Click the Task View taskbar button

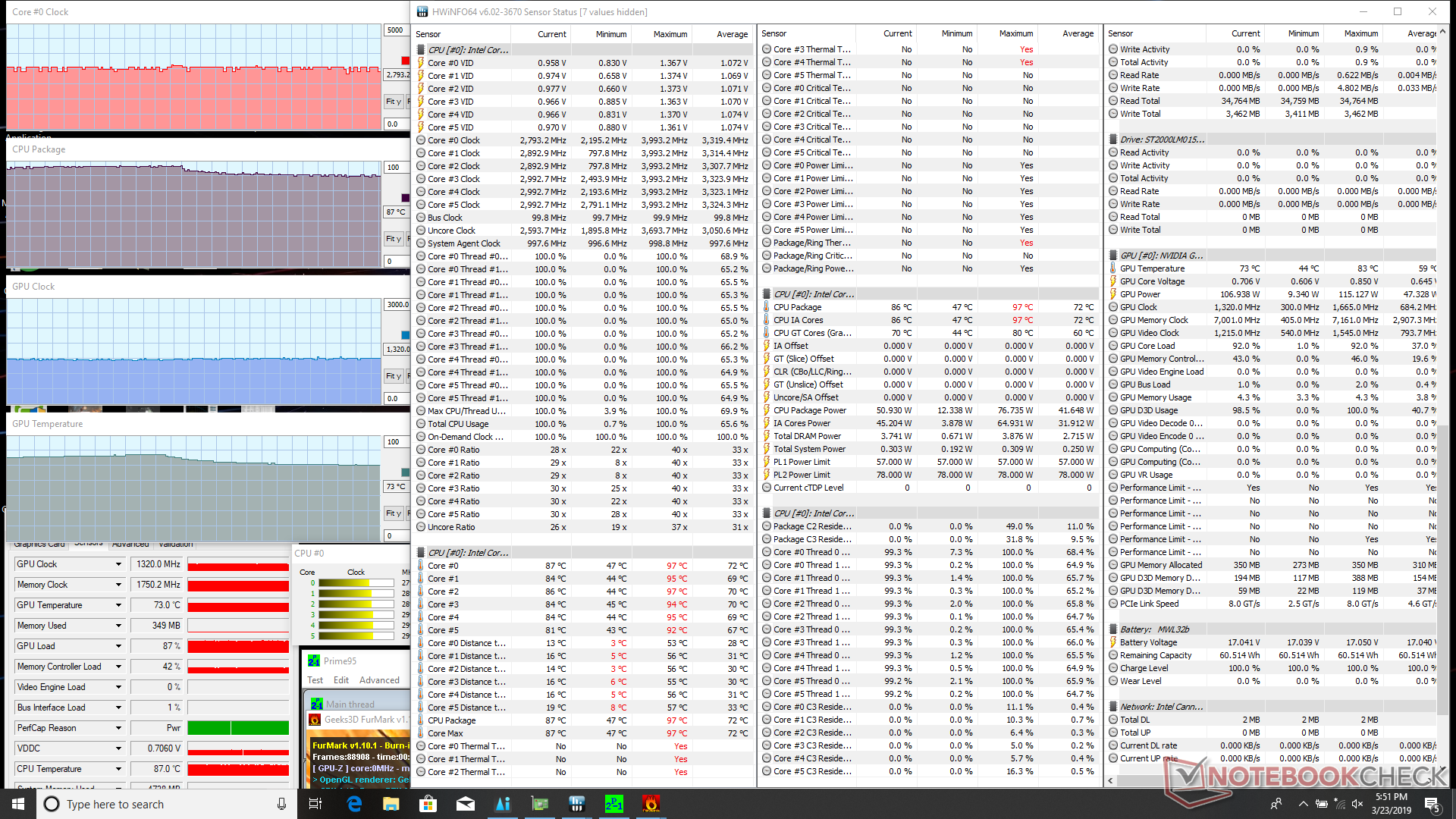pos(315,804)
